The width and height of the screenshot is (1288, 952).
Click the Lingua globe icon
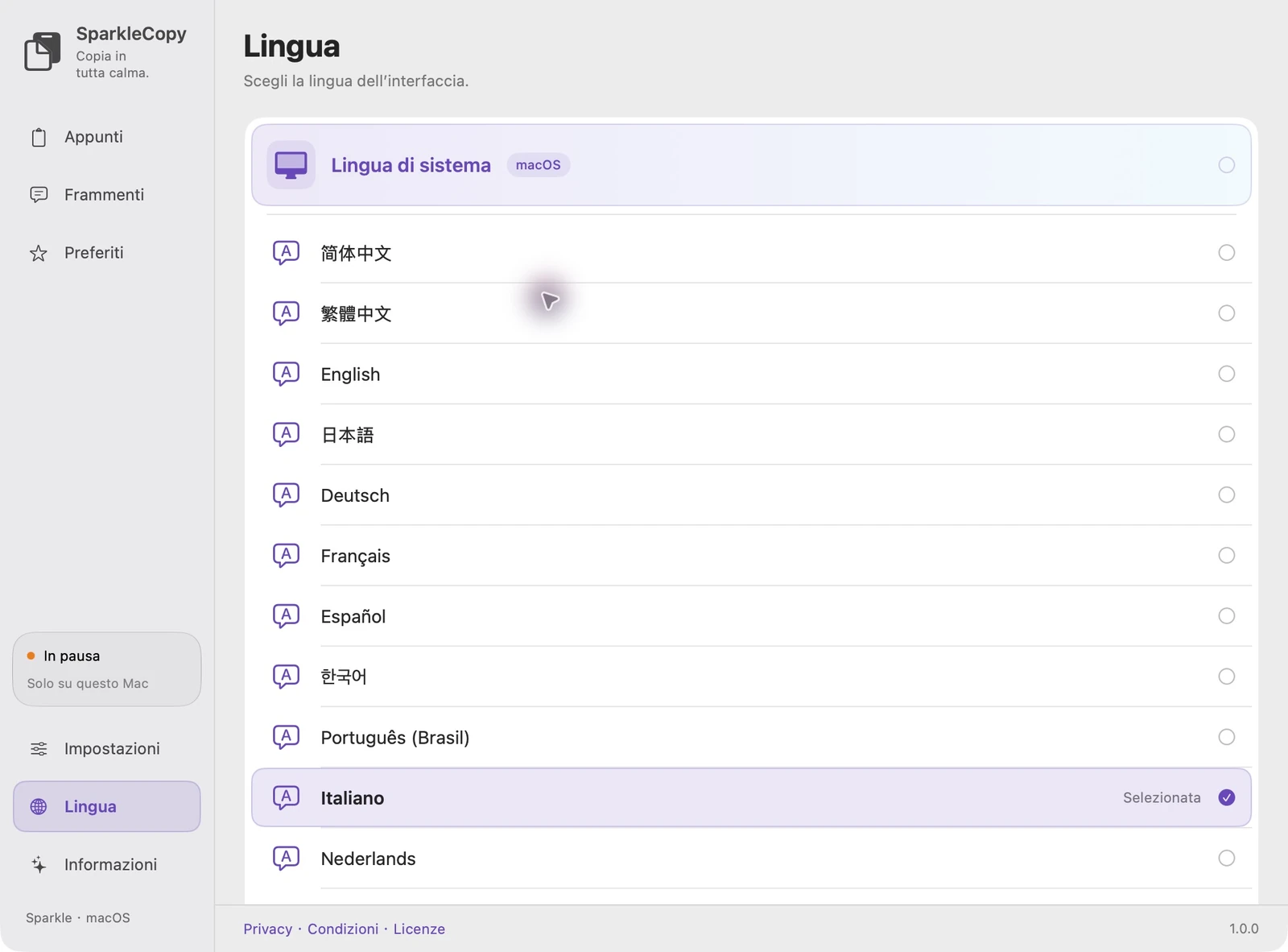39,806
